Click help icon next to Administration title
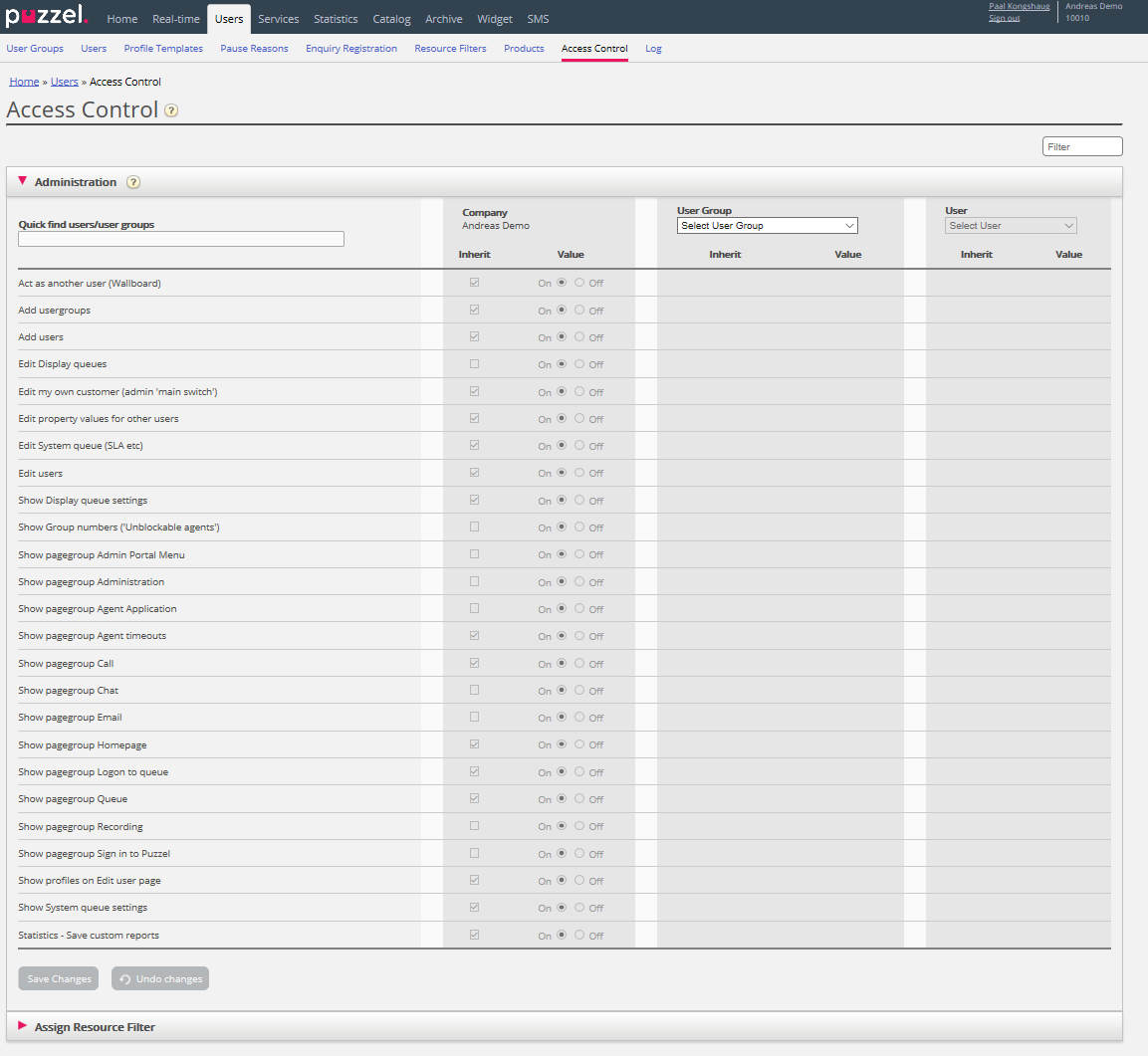 (133, 182)
